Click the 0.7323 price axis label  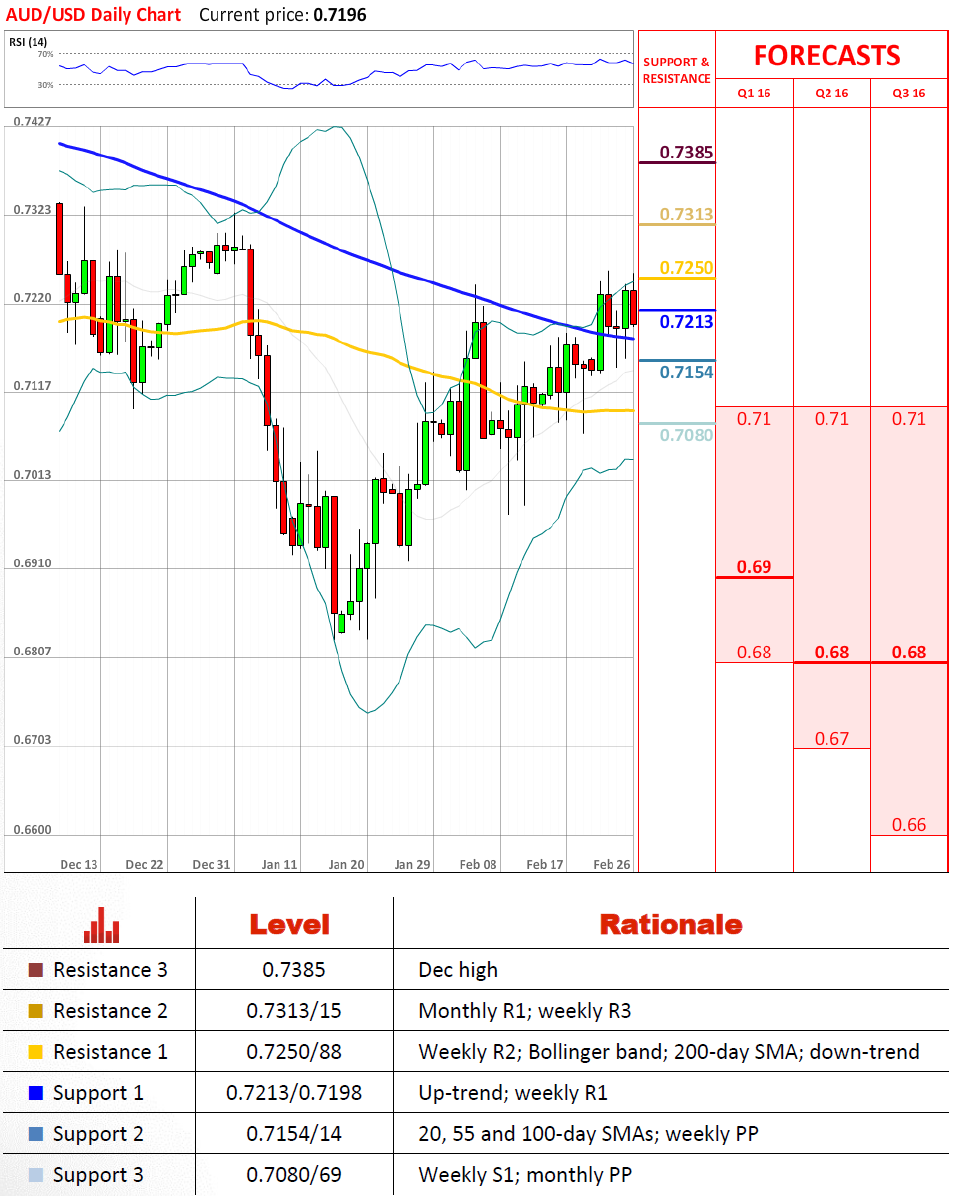point(33,209)
